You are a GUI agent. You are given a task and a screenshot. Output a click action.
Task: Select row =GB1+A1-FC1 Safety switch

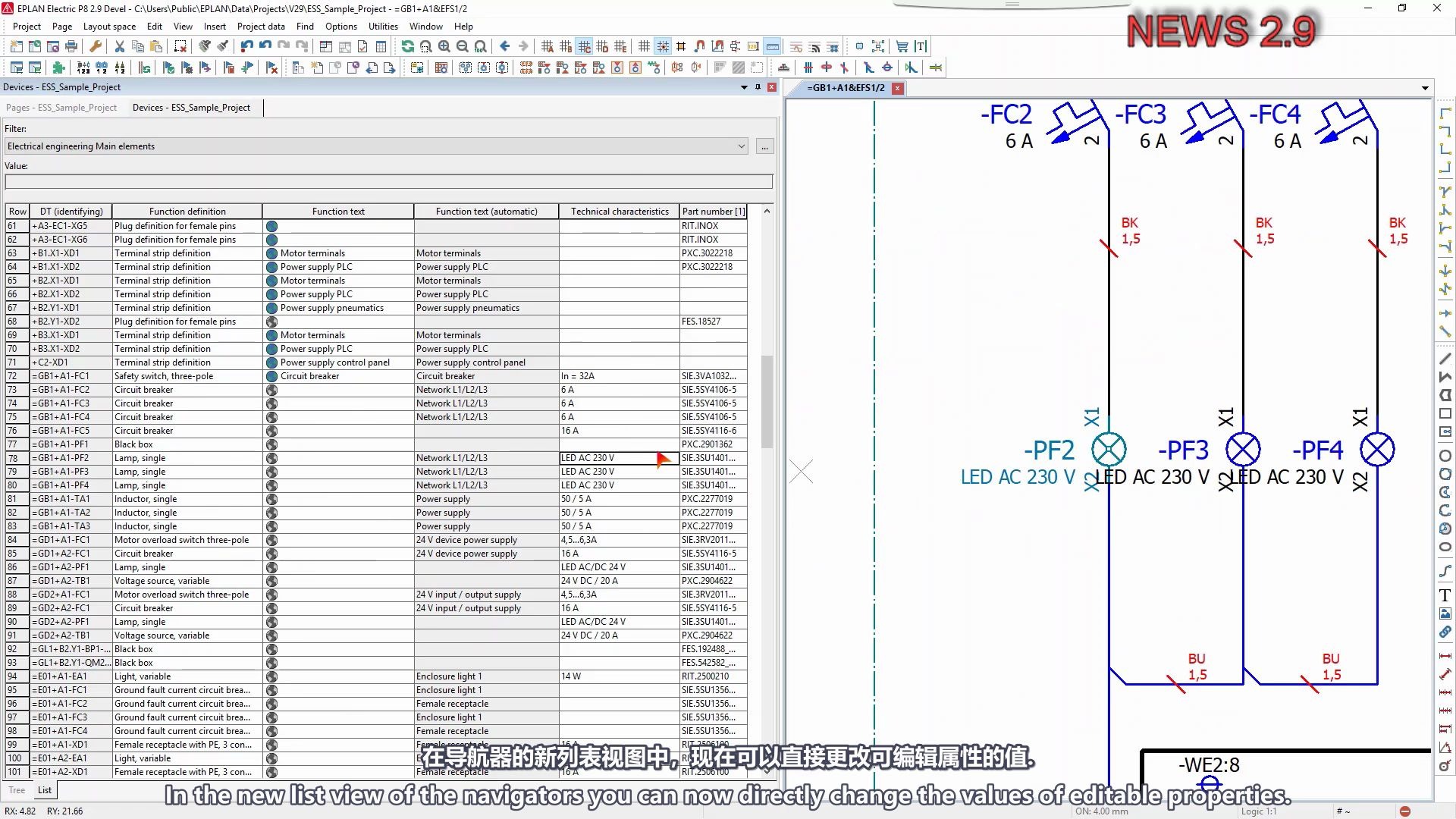coord(376,376)
